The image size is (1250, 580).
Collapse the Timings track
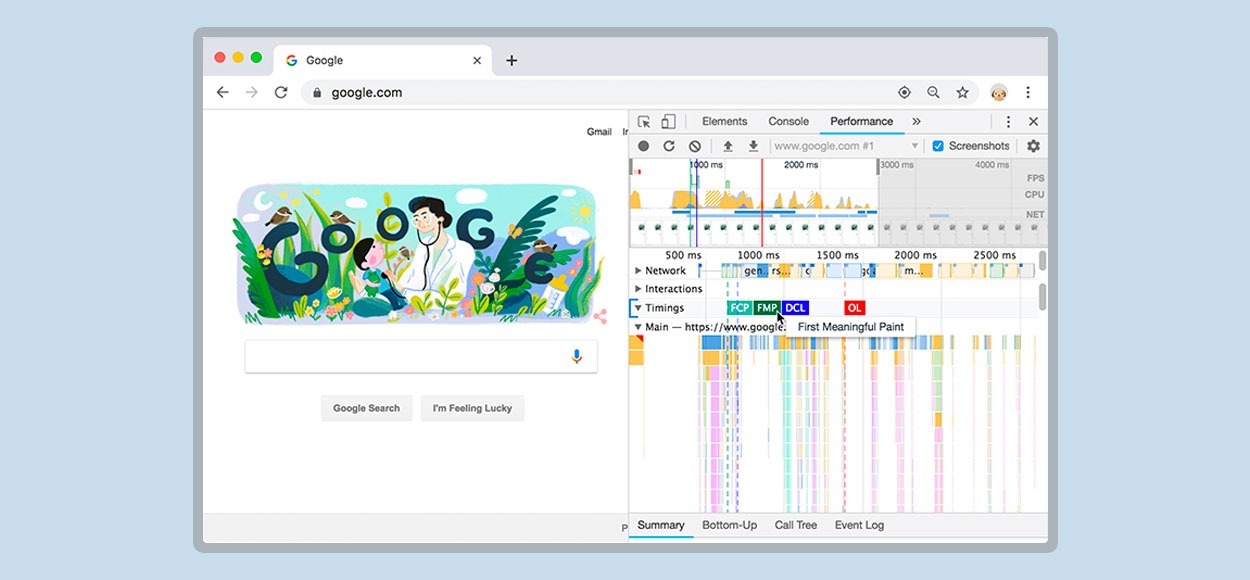638,308
